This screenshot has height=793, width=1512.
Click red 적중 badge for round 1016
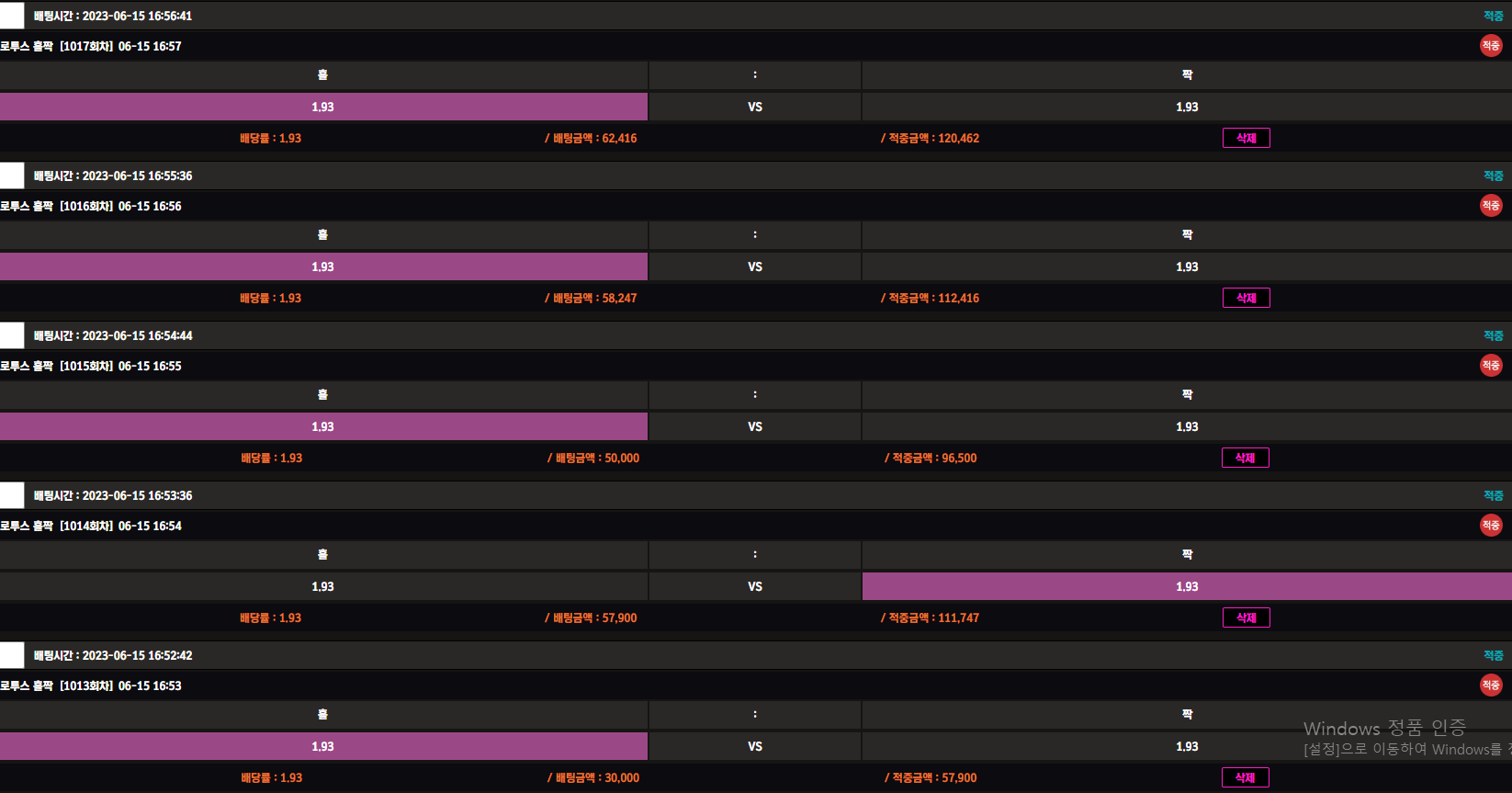(x=1491, y=206)
